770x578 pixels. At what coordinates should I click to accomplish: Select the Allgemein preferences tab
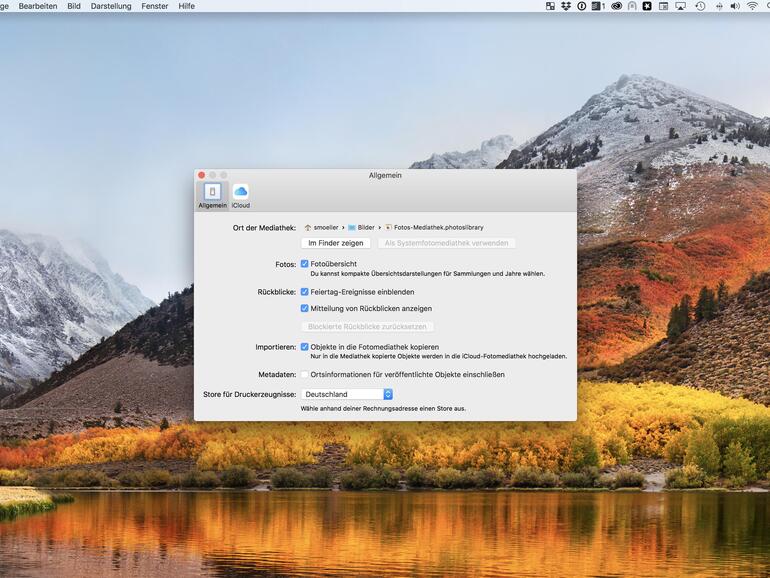(x=212, y=195)
